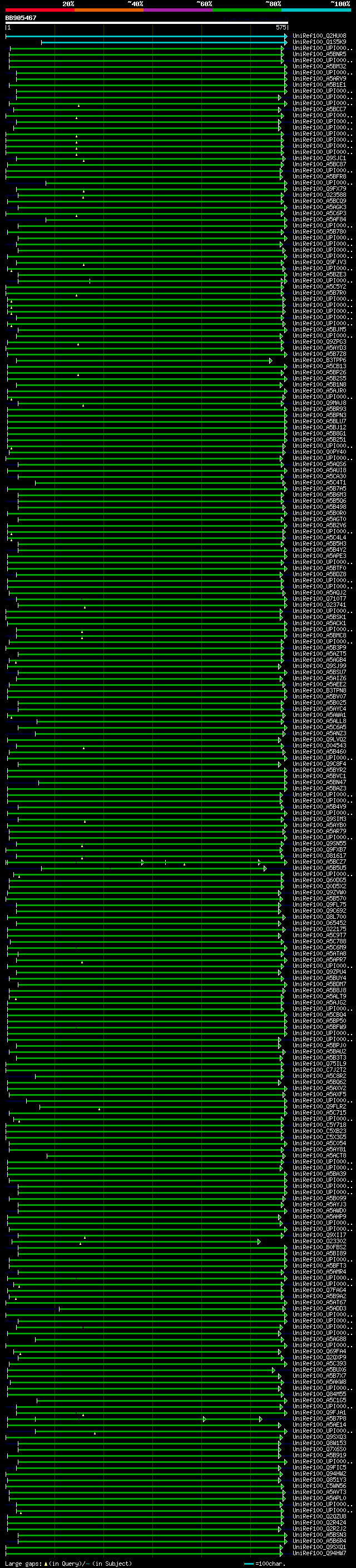356x1568 pixels.
Task: Click hit UniRef100_A5AWA1
Action: 319,715
